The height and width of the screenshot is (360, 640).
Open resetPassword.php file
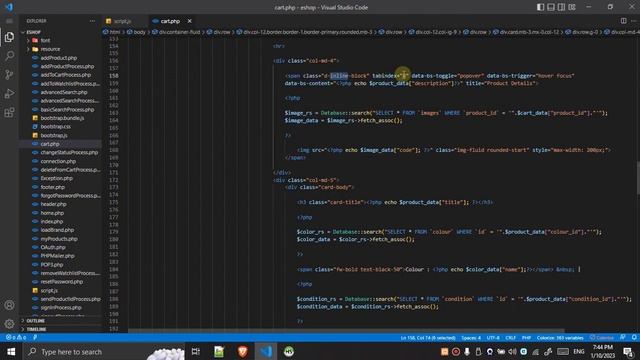[x=62, y=282]
